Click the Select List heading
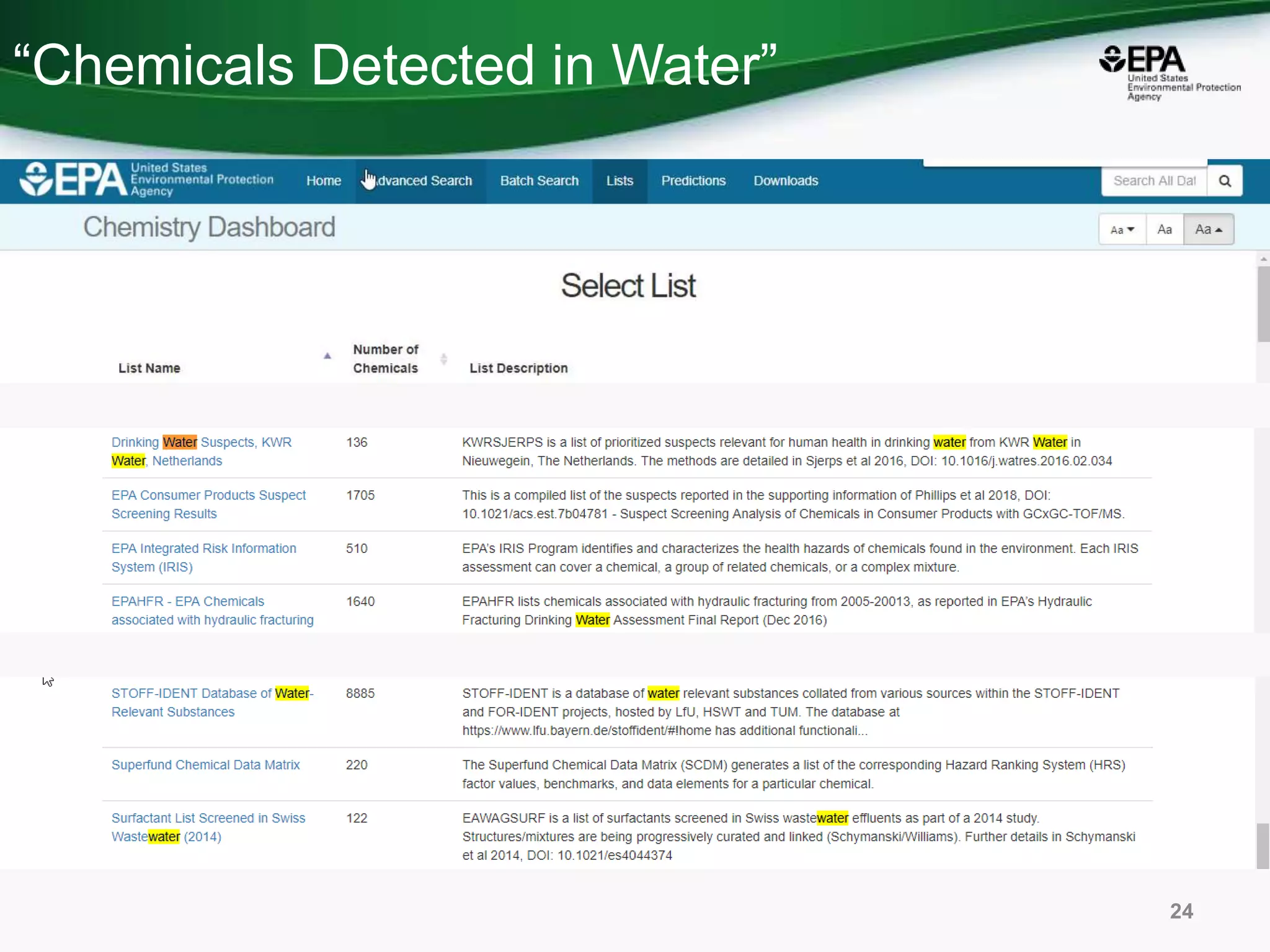1270x952 pixels. 628,286
